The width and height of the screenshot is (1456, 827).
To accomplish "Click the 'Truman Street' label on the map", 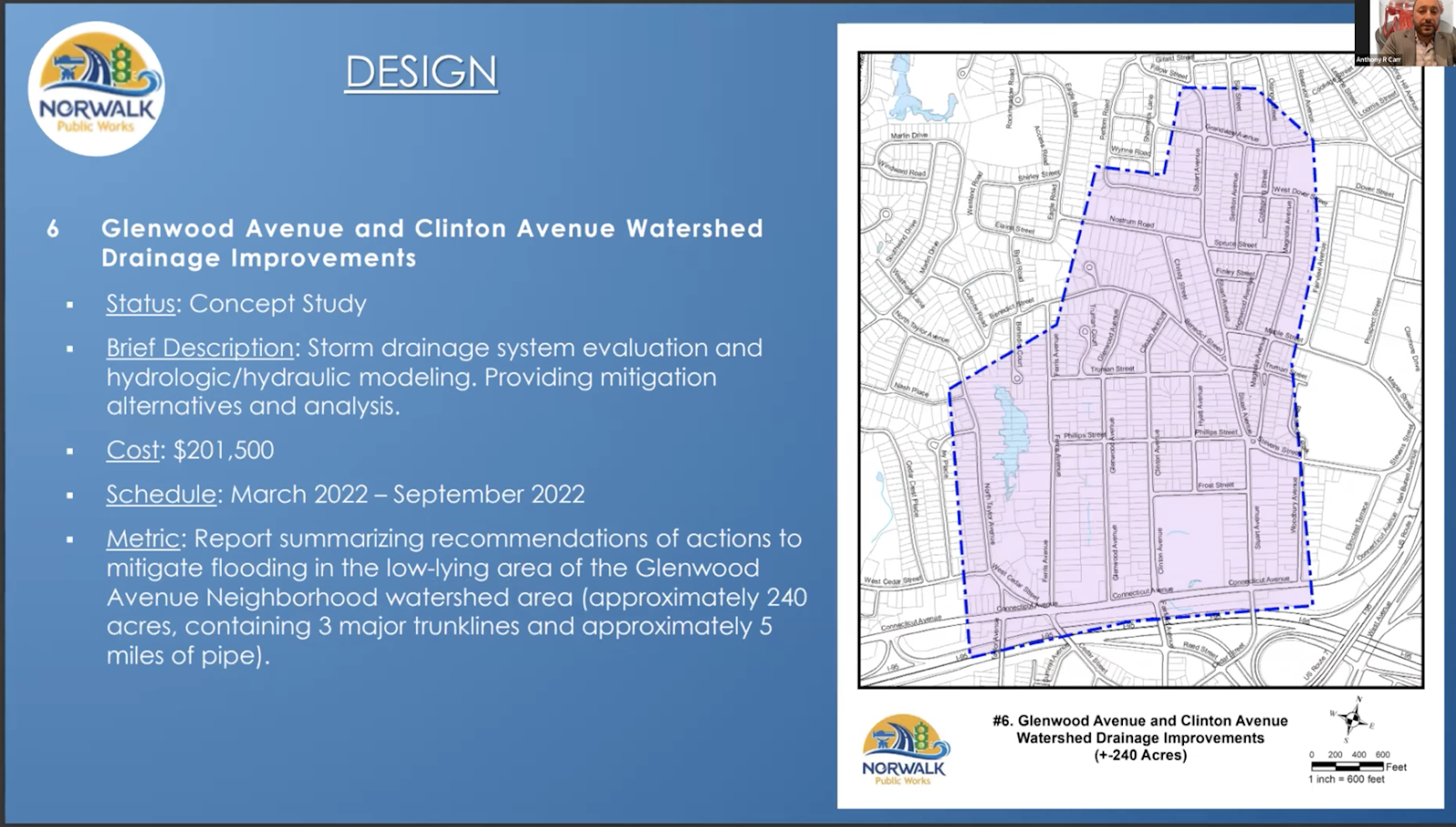I will 1112,369.
